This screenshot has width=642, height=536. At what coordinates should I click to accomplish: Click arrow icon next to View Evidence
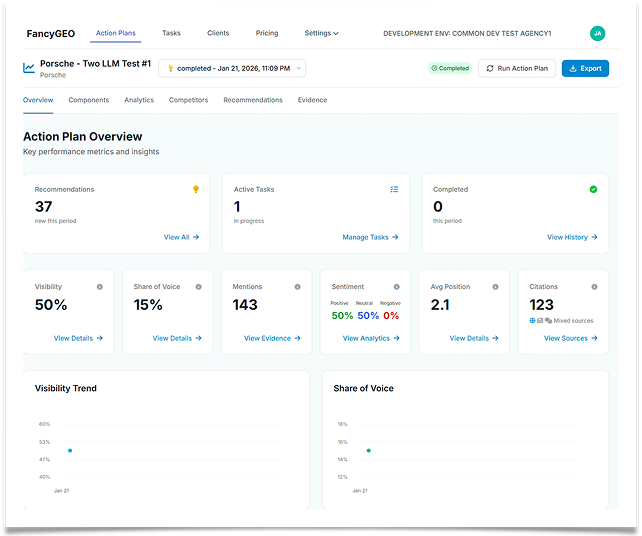(x=298, y=338)
